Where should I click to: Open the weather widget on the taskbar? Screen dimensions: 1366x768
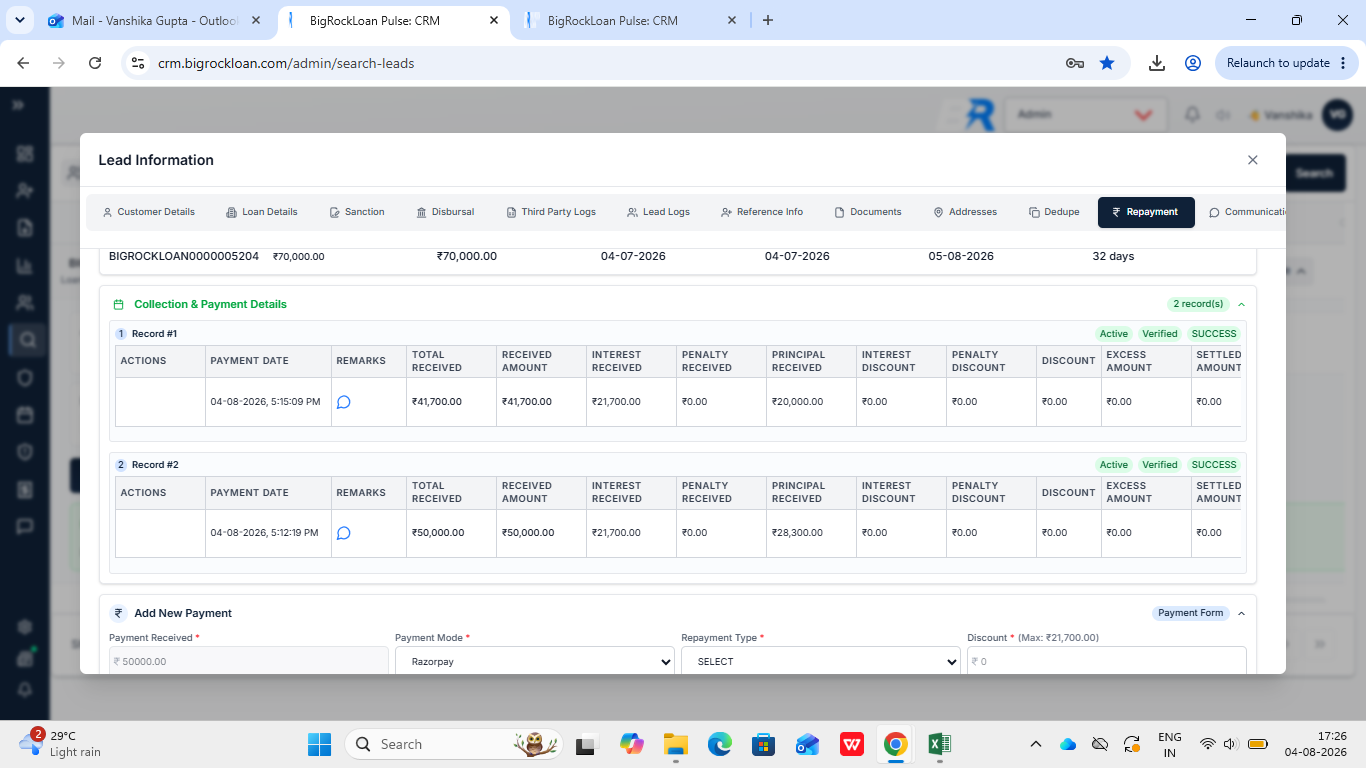point(62,743)
